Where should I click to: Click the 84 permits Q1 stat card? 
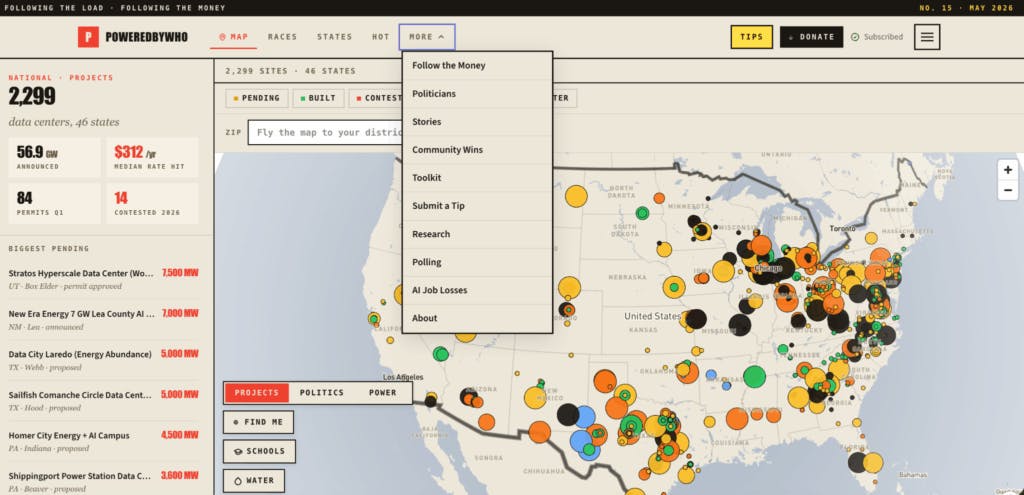pyautogui.click(x=54, y=203)
